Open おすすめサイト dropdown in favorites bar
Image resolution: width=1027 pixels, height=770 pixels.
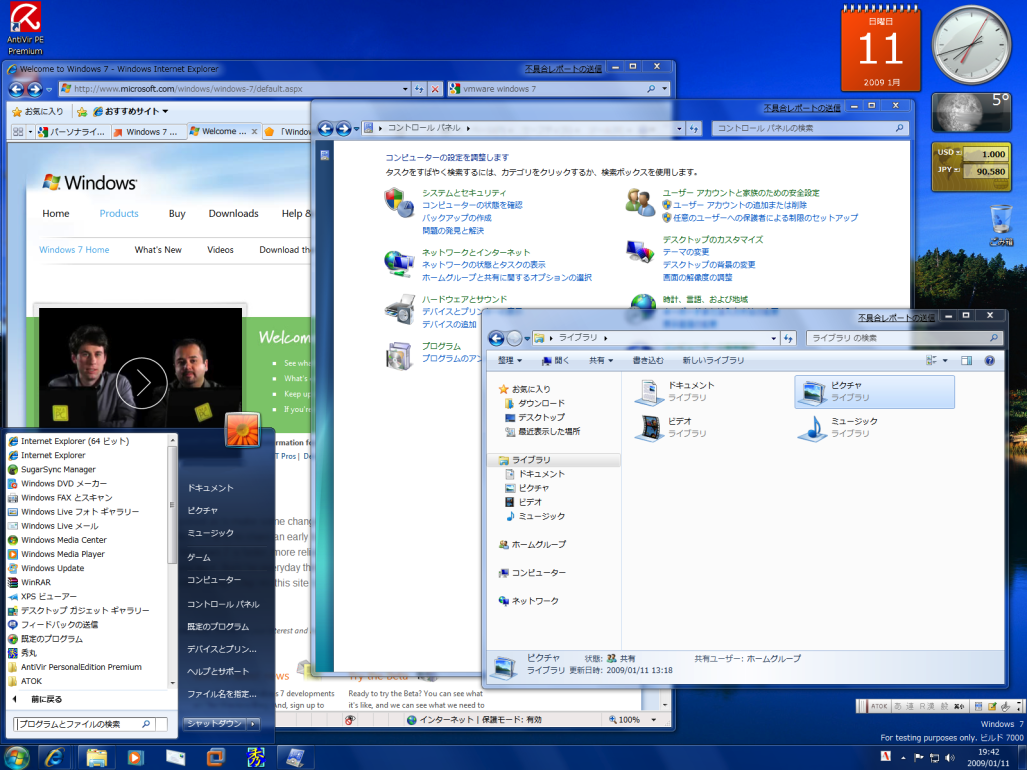click(x=131, y=111)
